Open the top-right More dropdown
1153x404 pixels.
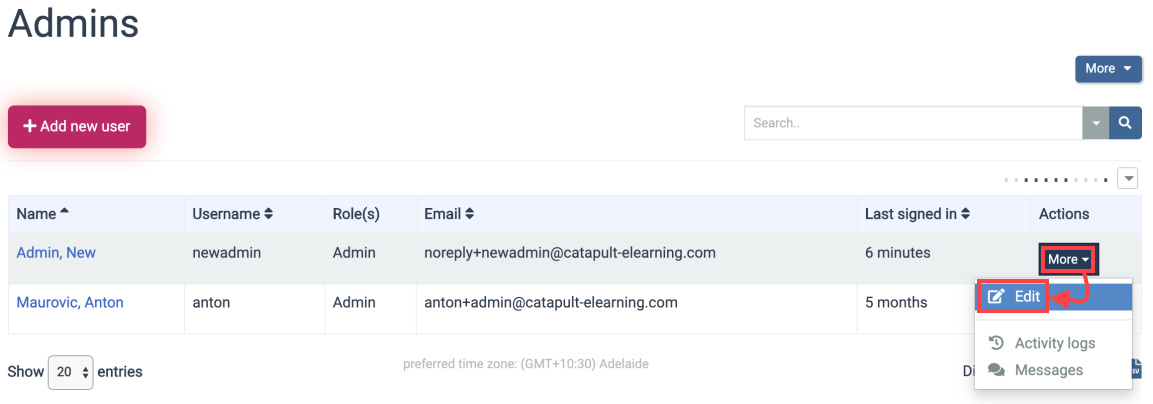[x=1108, y=68]
